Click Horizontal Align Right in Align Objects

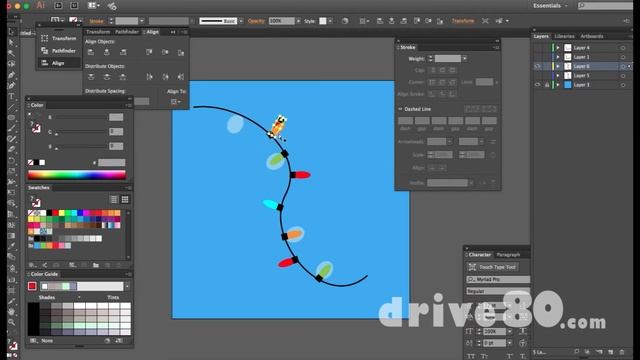[x=122, y=52]
